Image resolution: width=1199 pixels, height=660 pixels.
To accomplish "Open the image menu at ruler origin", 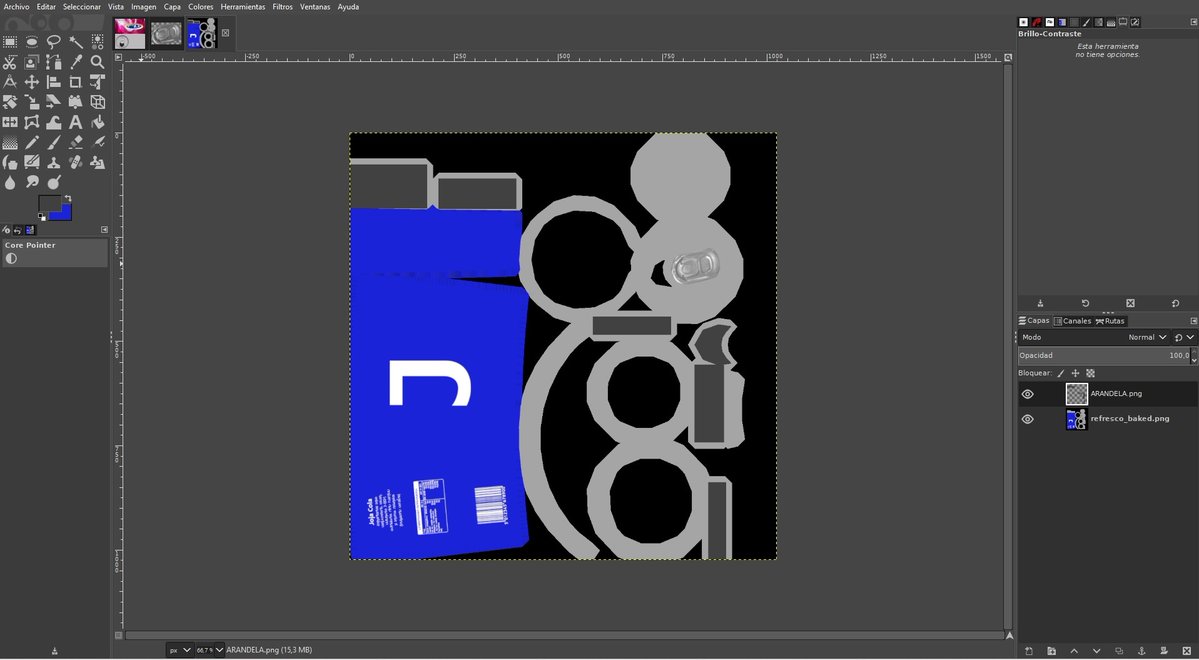I will click(x=119, y=57).
